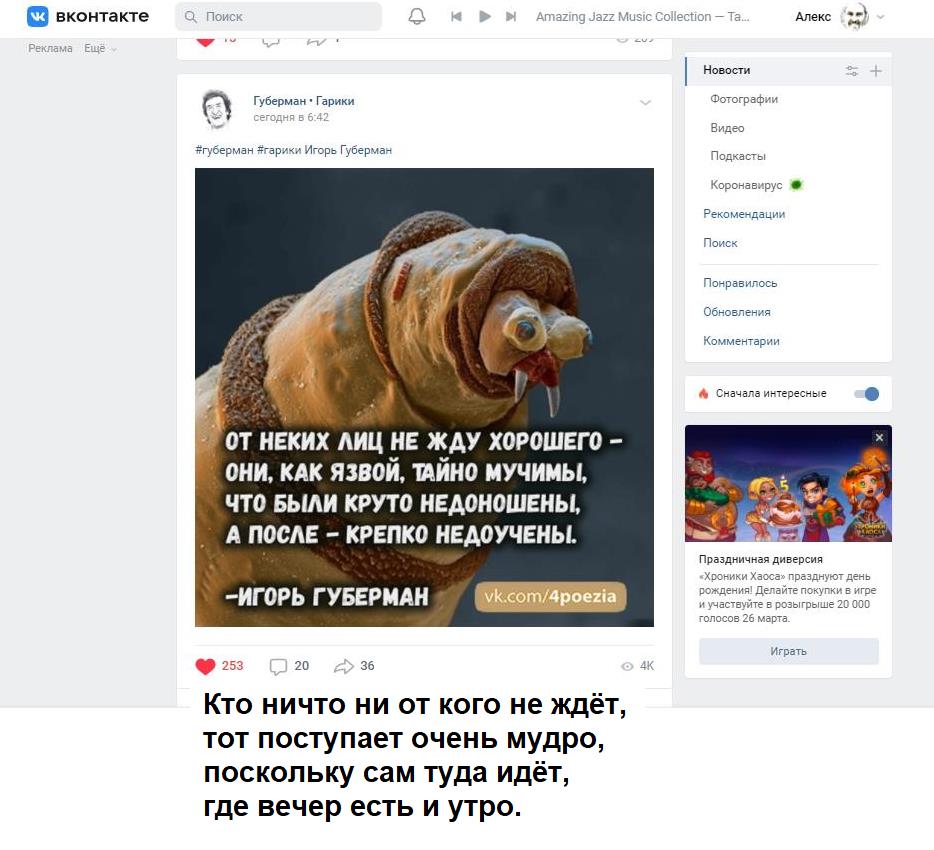Viewport: 934px width, 850px height.
Task: Open the #губерман hashtag
Action: [x=225, y=150]
